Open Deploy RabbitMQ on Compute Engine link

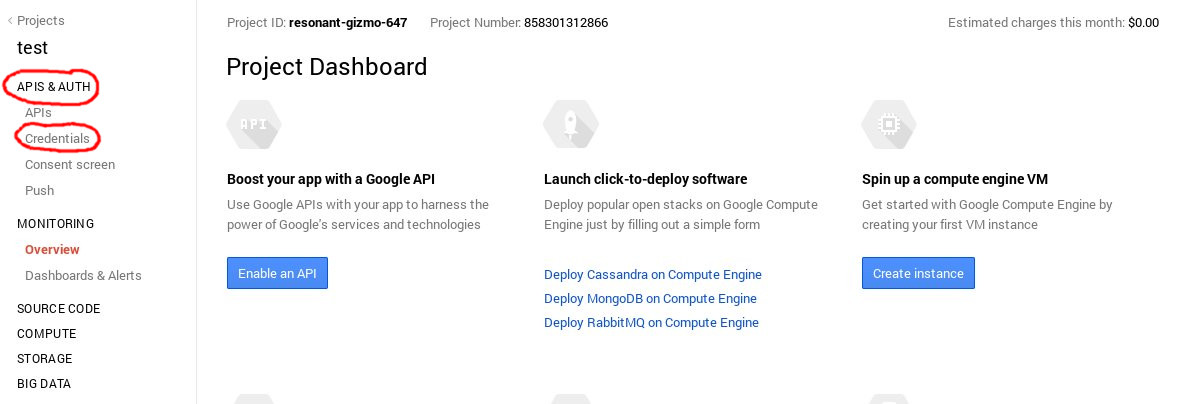[x=651, y=323]
